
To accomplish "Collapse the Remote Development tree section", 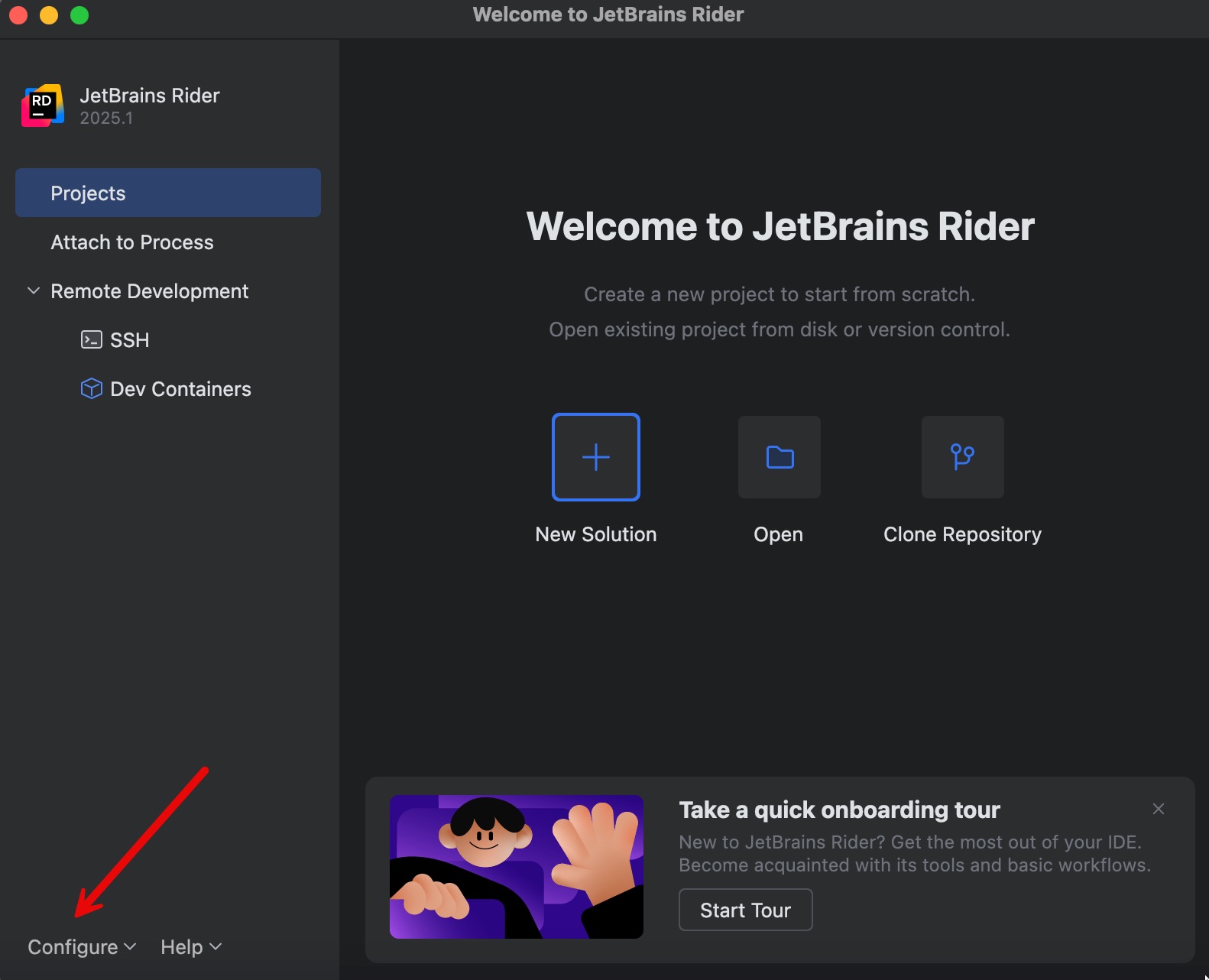I will click(34, 291).
